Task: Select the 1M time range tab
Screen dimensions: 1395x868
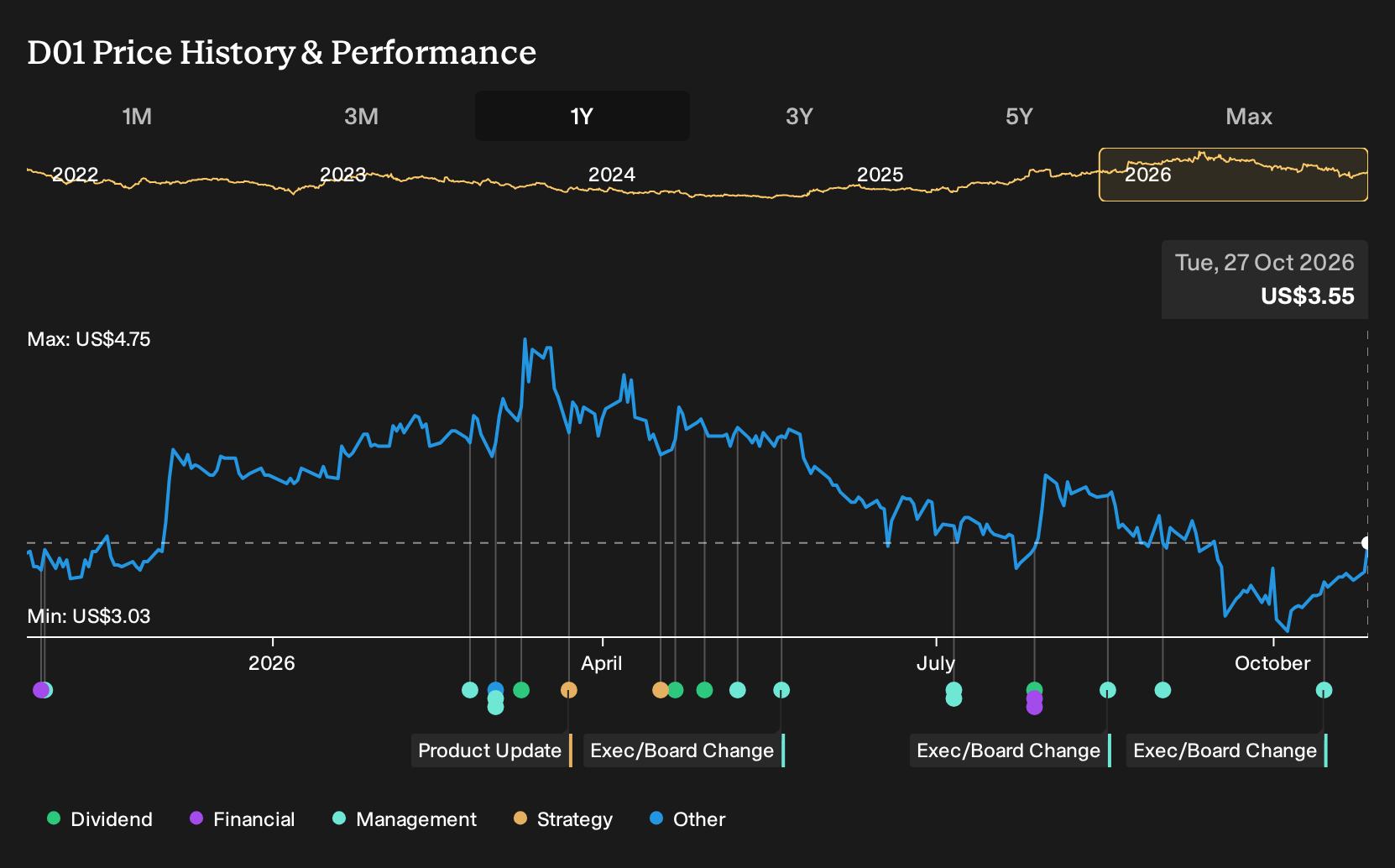Action: pos(137,116)
